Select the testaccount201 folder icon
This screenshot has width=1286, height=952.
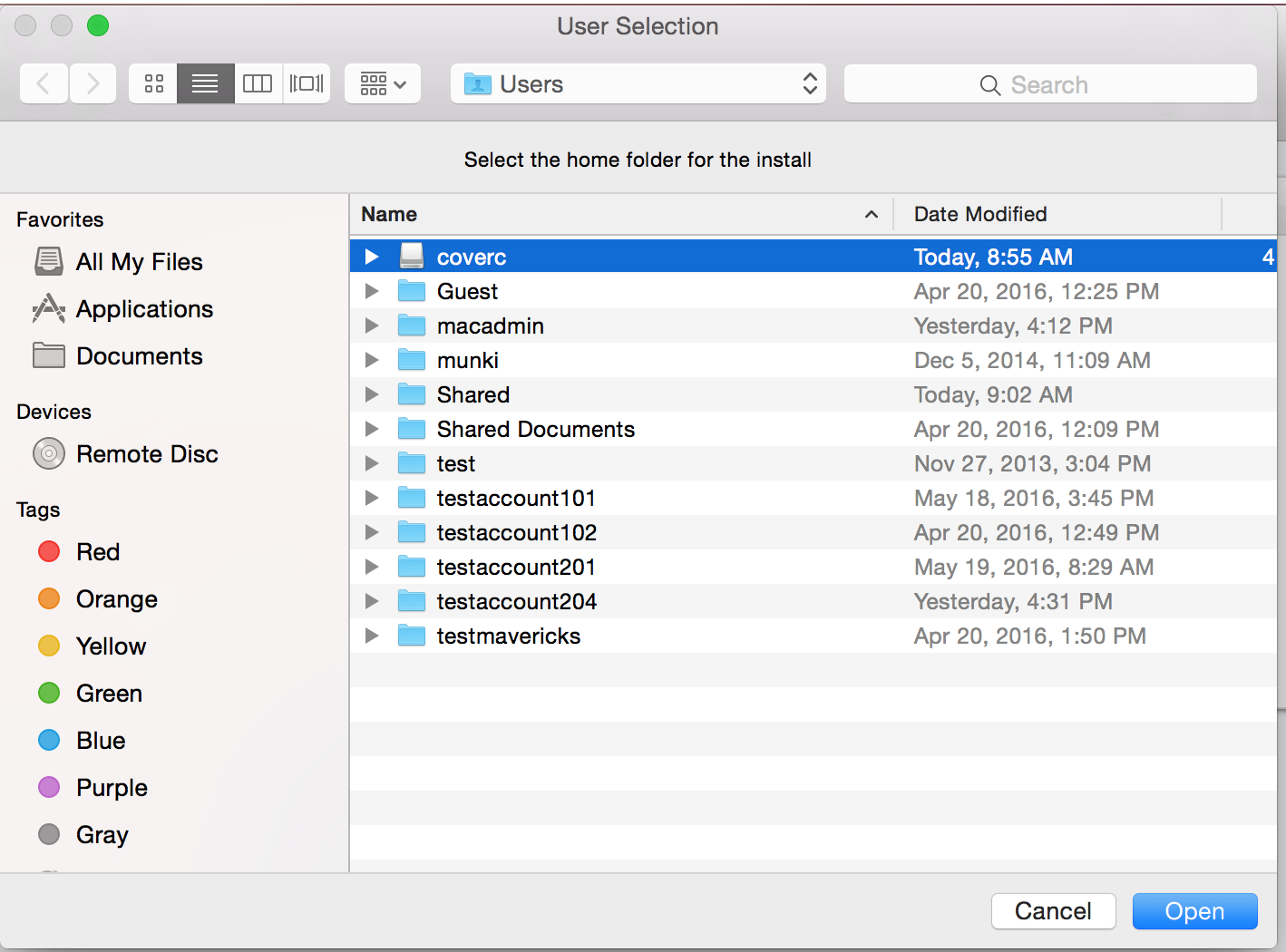coord(412,567)
